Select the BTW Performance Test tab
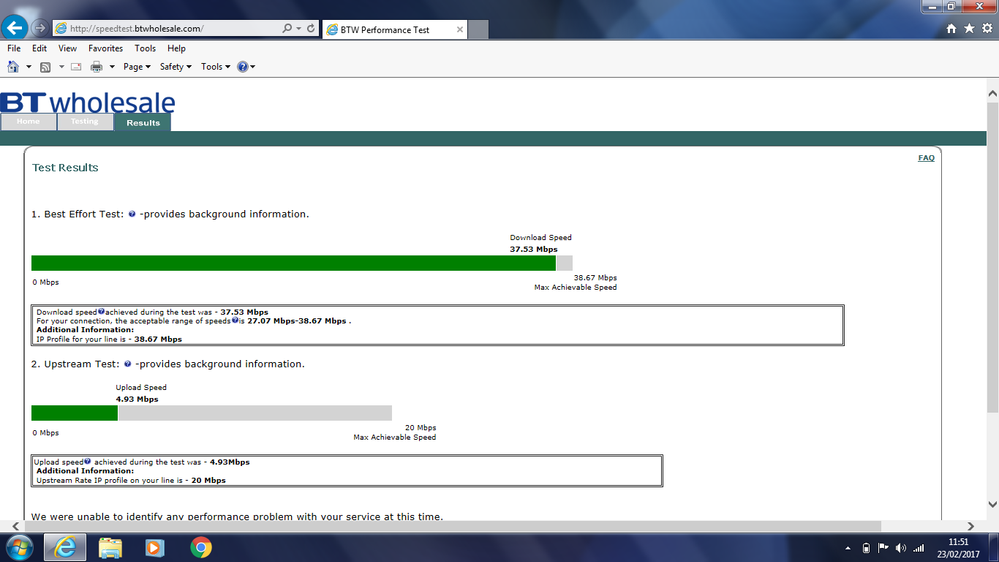Image resolution: width=999 pixels, height=562 pixels. 394,29
